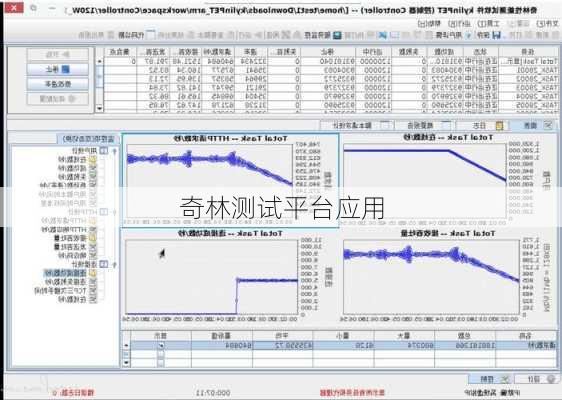This screenshot has width=562, height=400.
Task: Click statistics table scrollbar down arrow
Action: click(126, 363)
